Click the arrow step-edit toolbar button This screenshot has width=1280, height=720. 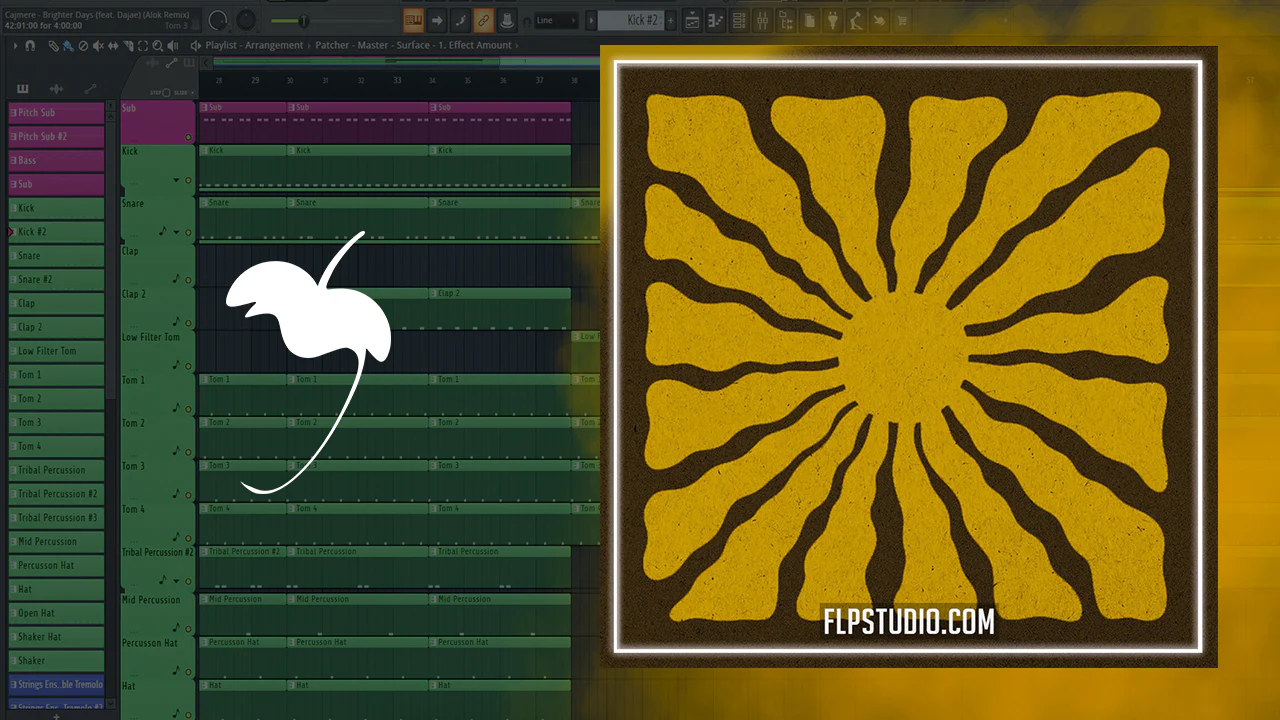point(437,20)
